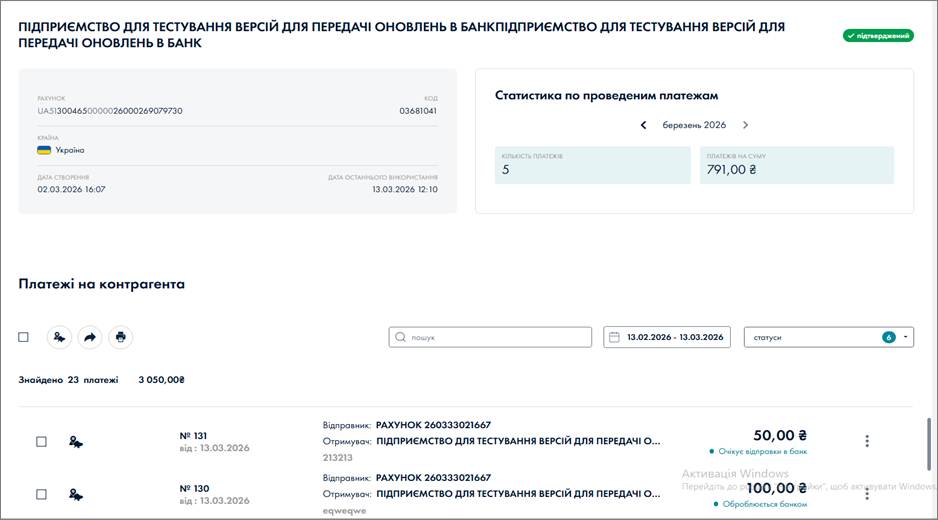Click the payment purpose text eqweqwe

coord(345,510)
